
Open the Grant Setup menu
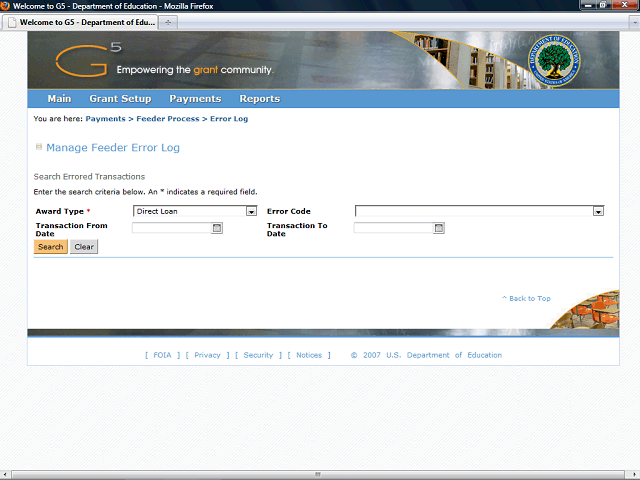120,99
